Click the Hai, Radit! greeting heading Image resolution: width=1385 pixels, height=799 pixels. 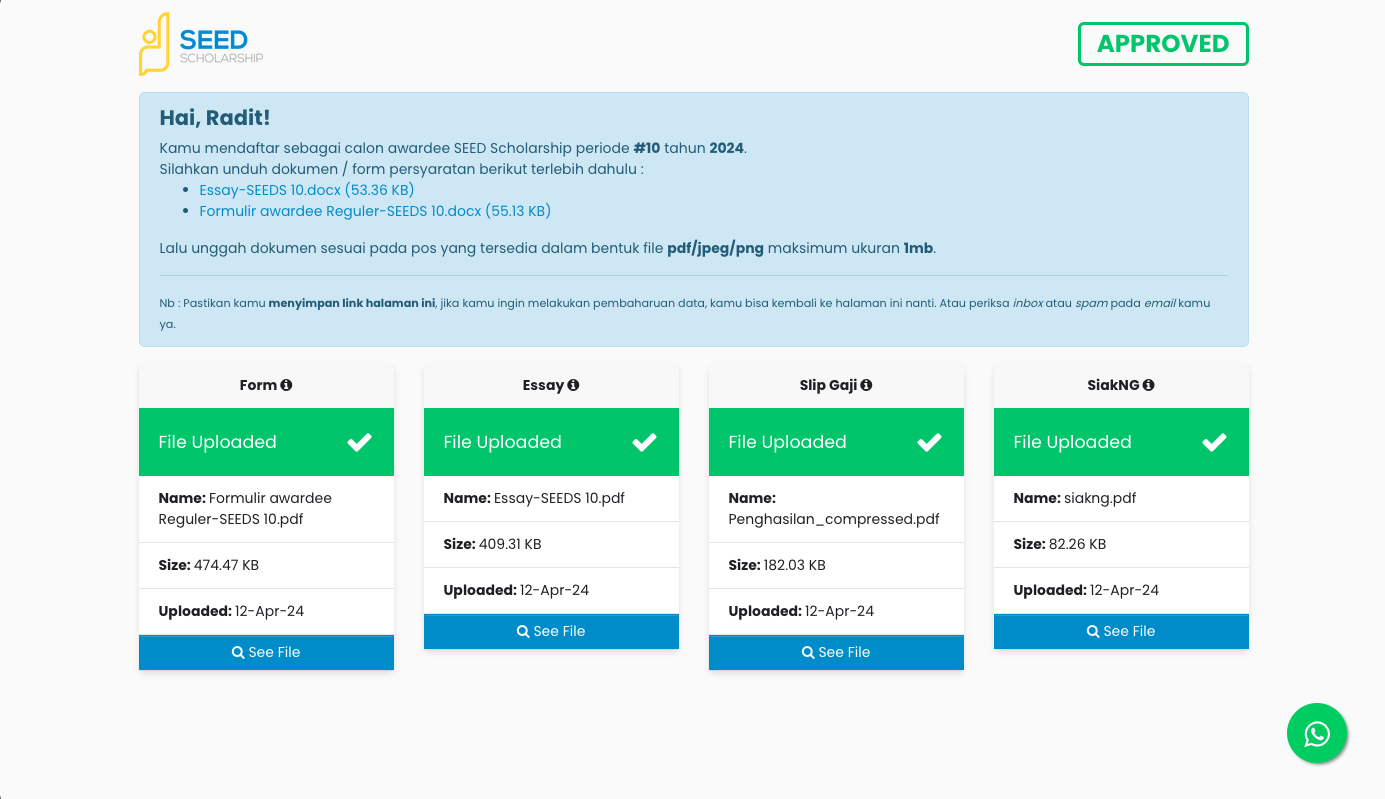[x=215, y=117]
